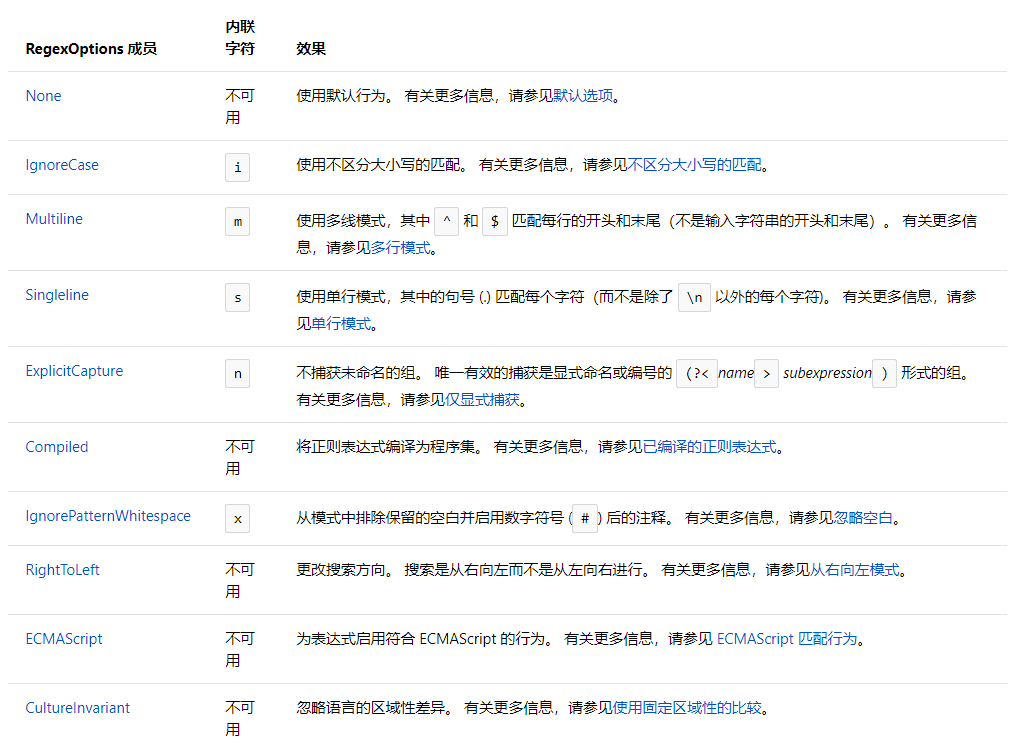Open the 默认选项 link
The height and width of the screenshot is (750, 1029).
(x=583, y=96)
